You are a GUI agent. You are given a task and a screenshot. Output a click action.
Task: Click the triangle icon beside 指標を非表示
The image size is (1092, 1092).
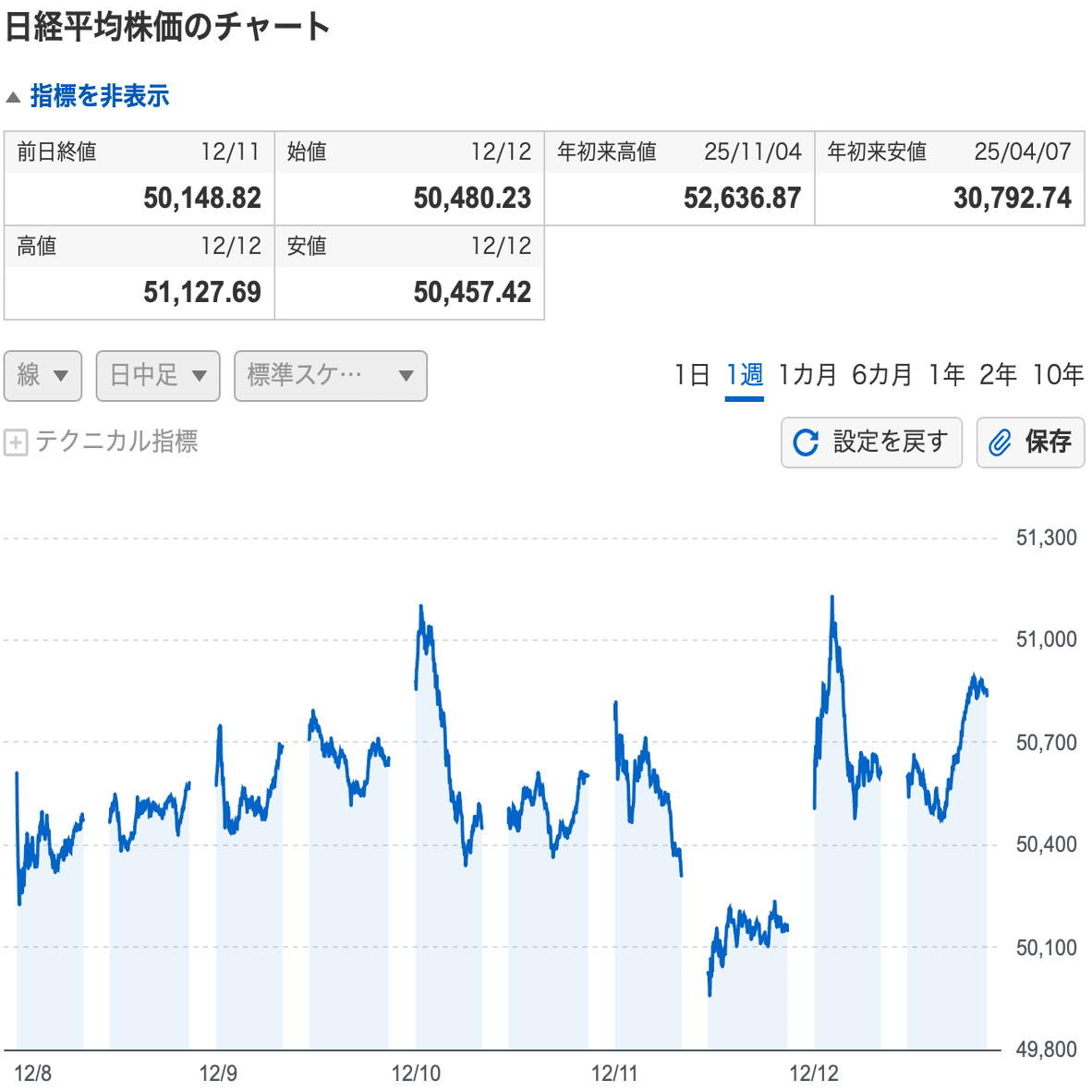point(13,97)
